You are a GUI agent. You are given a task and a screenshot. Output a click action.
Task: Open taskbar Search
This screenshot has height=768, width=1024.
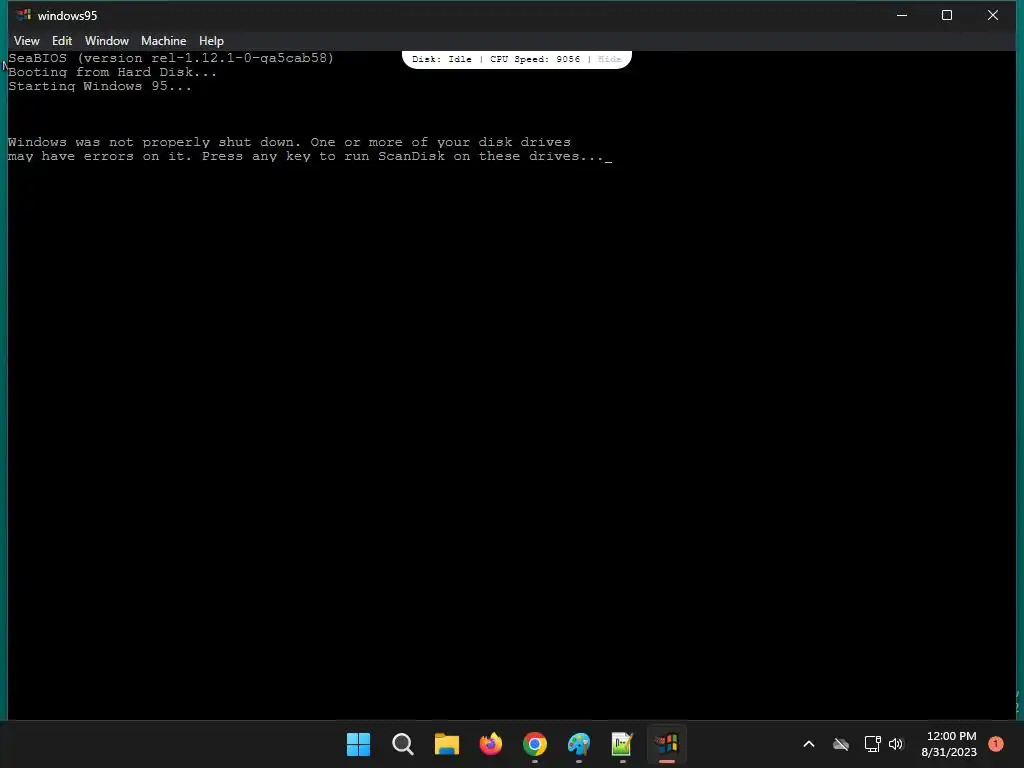[402, 744]
